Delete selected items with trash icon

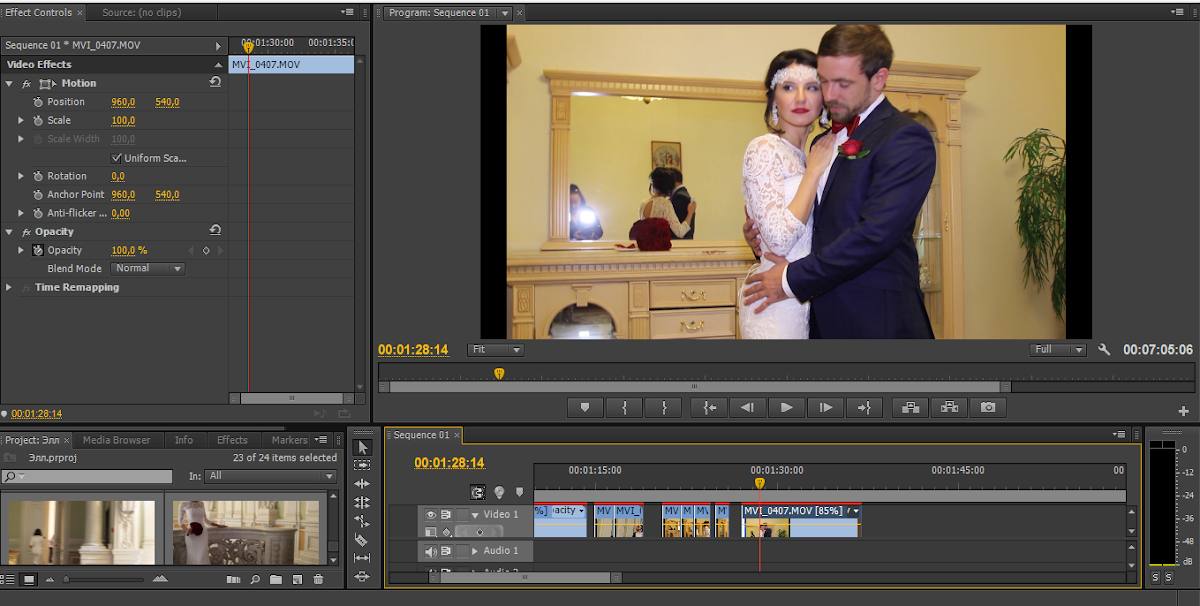318,579
